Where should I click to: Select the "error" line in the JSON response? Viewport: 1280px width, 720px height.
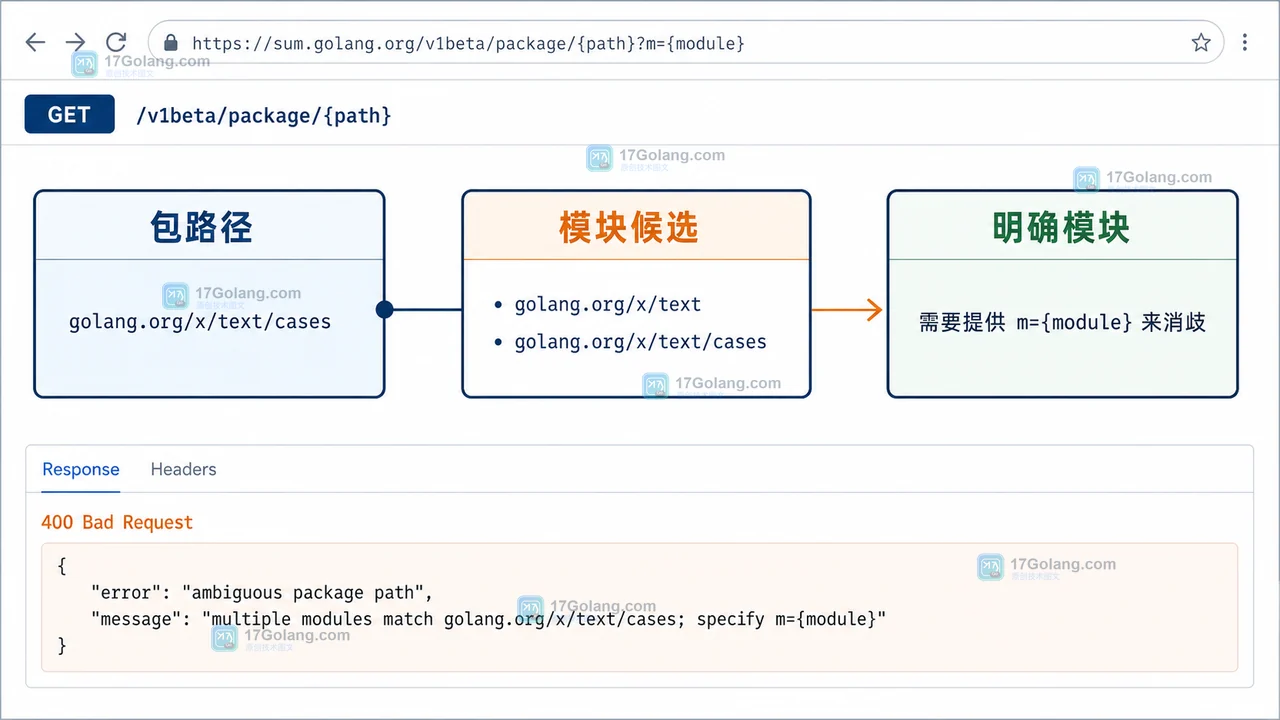coord(262,593)
